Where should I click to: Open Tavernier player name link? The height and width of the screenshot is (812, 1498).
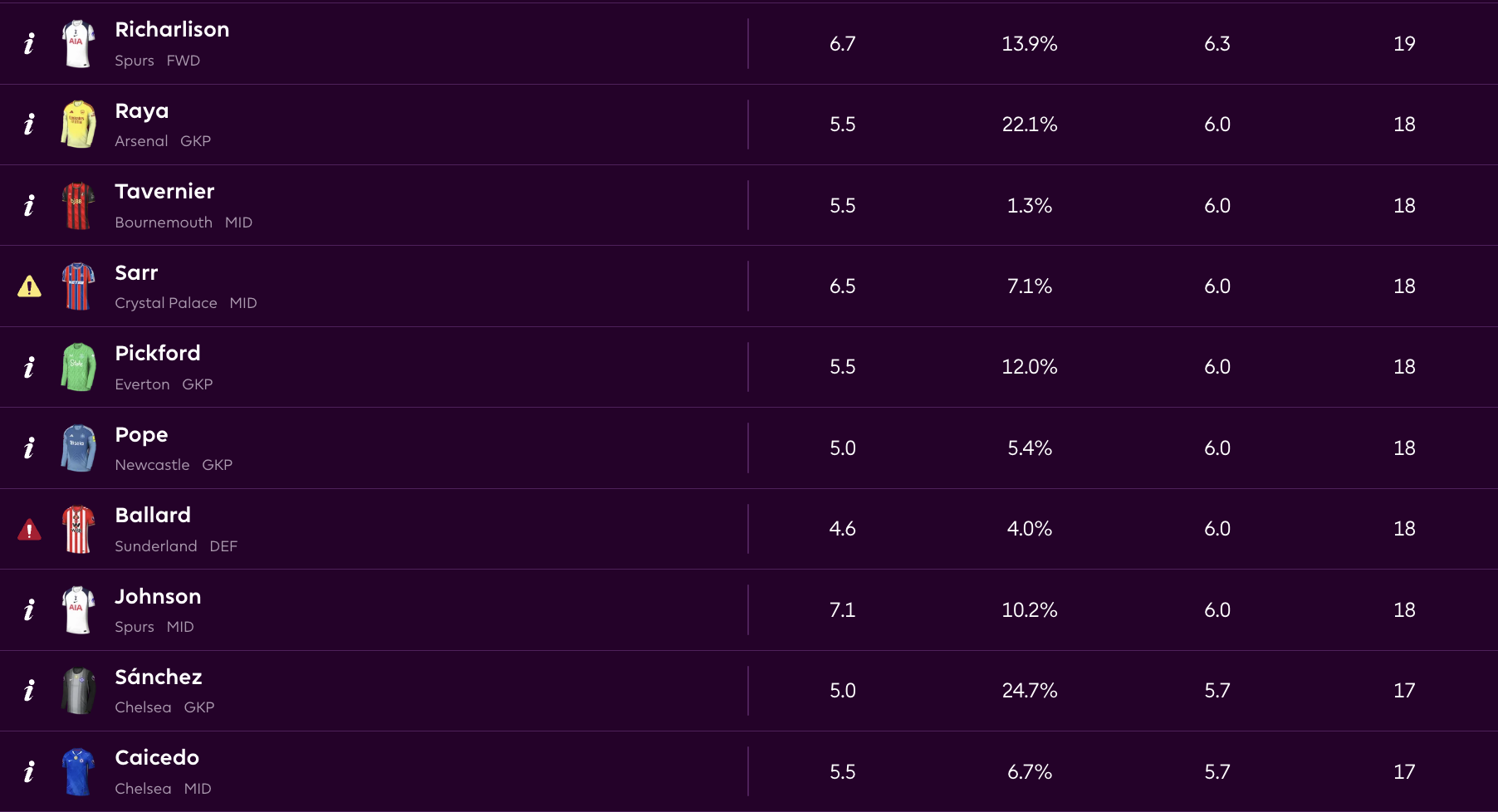(x=164, y=192)
